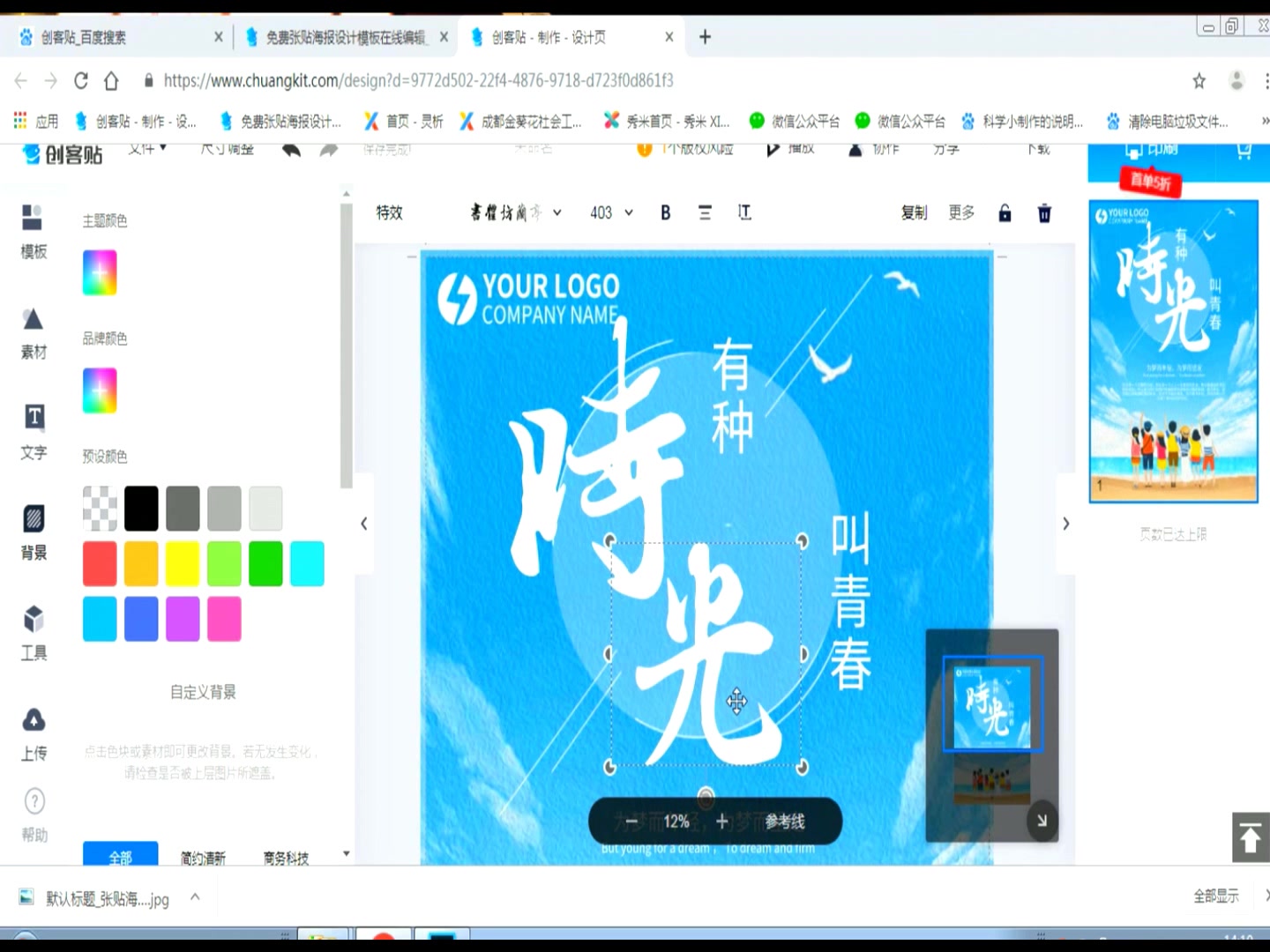Open the 帮助 help icon
The height and width of the screenshot is (952, 1270).
(34, 814)
